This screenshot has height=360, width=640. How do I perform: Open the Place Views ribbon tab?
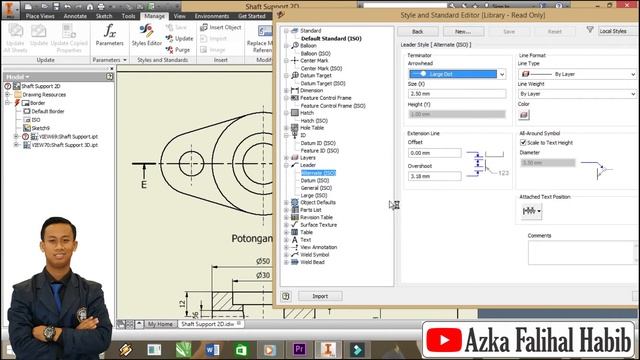40,16
